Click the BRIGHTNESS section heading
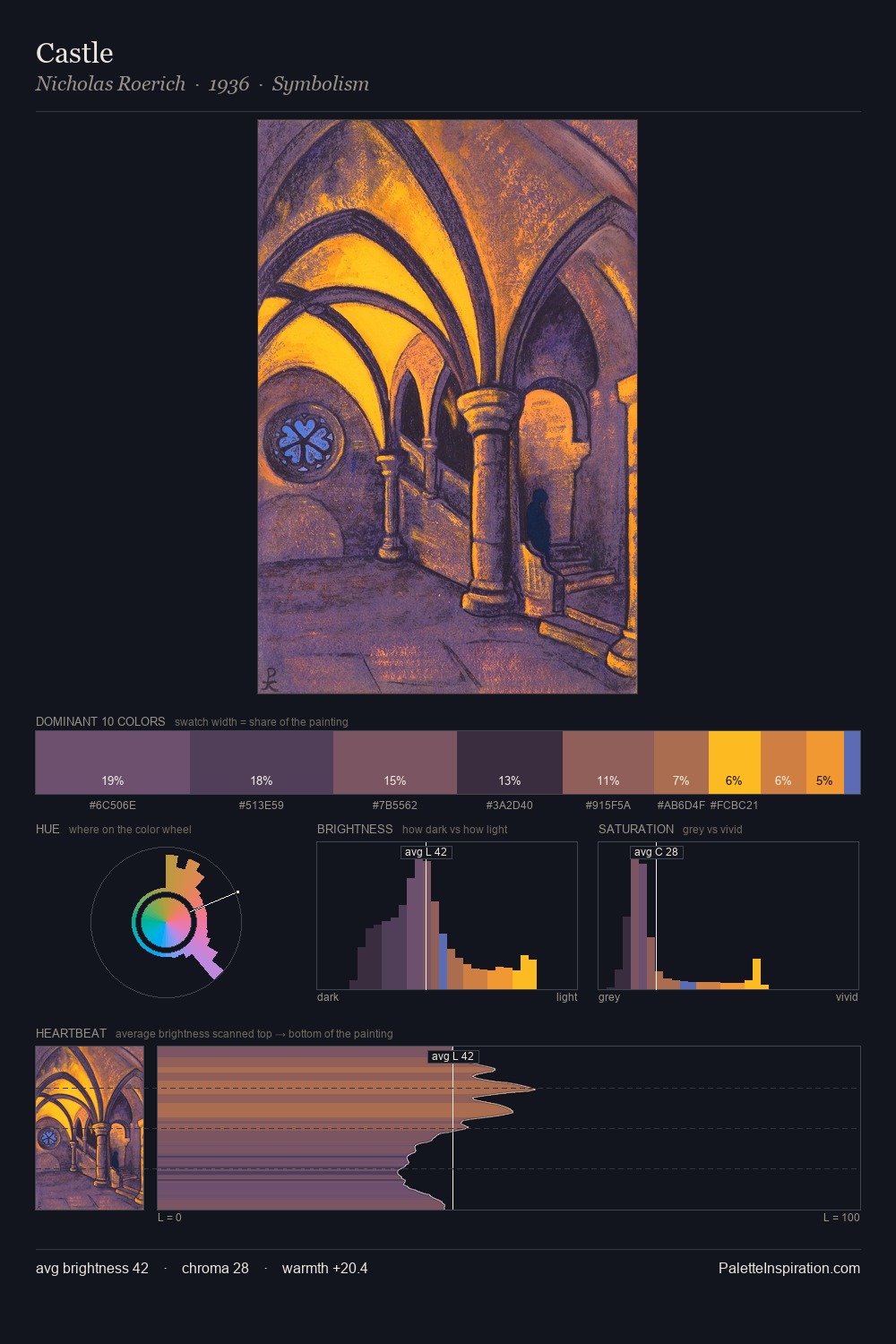Image resolution: width=896 pixels, height=1344 pixels. (x=355, y=829)
